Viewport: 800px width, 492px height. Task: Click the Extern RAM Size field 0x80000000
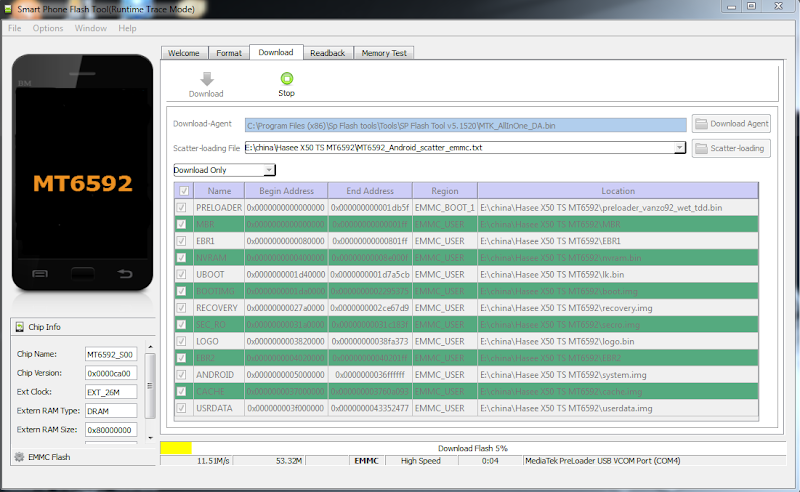tap(111, 430)
